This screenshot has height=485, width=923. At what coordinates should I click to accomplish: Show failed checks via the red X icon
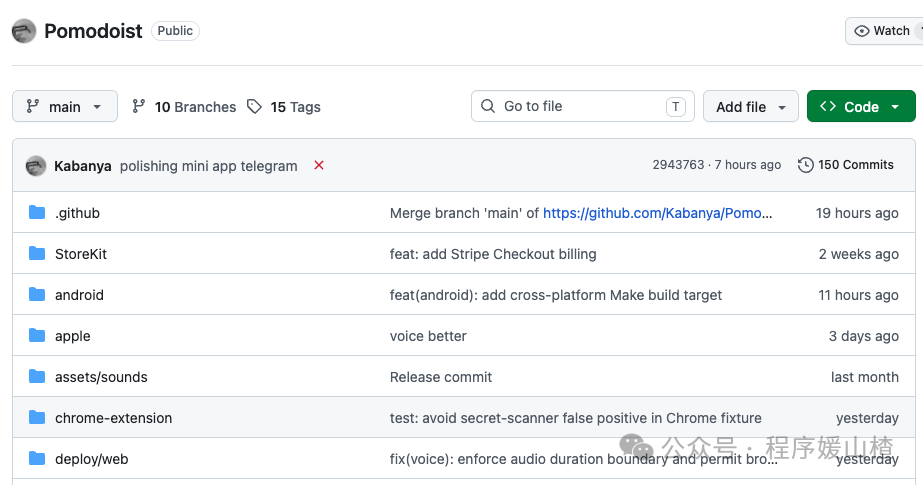319,165
